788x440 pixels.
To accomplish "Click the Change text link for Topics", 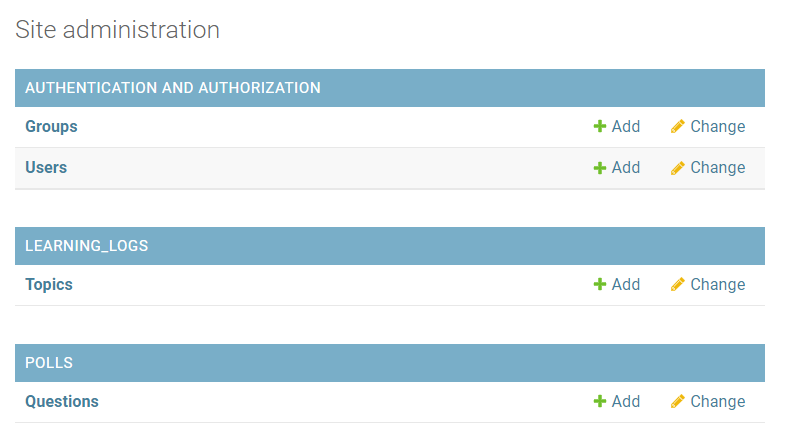I will pyautogui.click(x=718, y=285).
